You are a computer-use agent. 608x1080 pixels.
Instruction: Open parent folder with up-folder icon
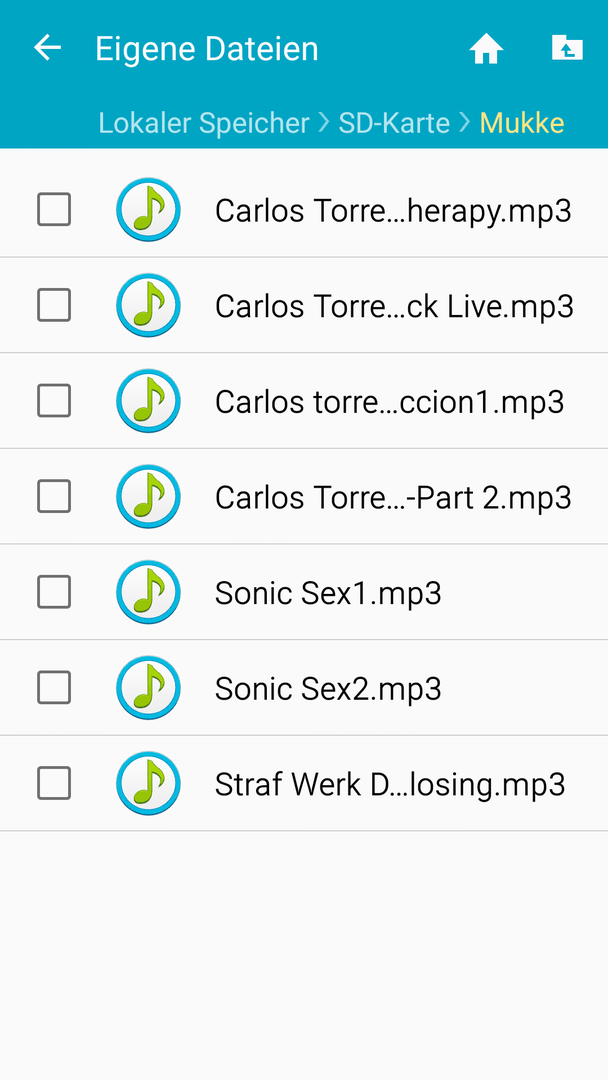(567, 48)
